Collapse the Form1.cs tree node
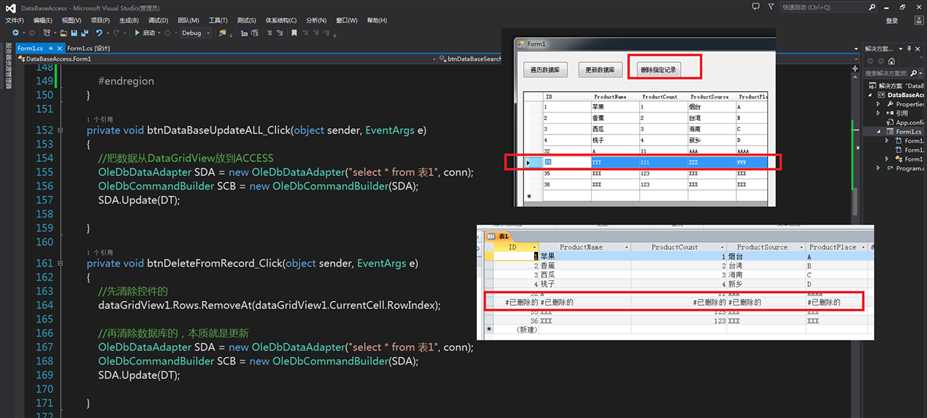 (879, 131)
